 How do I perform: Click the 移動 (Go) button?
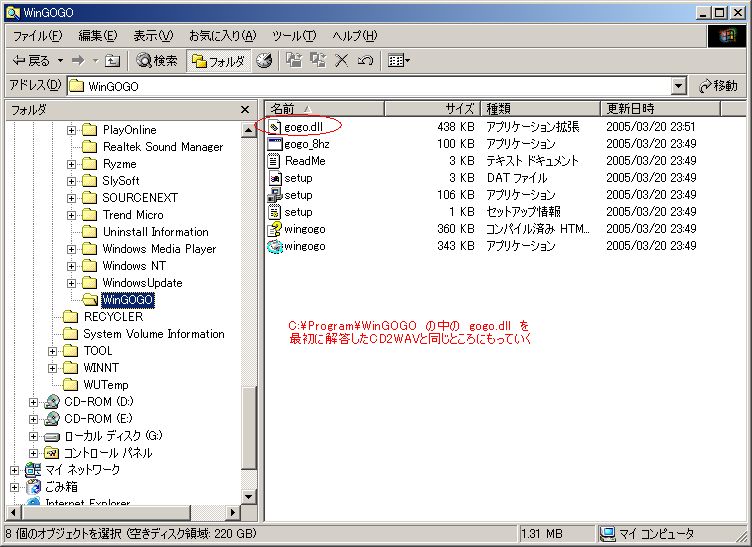point(718,86)
